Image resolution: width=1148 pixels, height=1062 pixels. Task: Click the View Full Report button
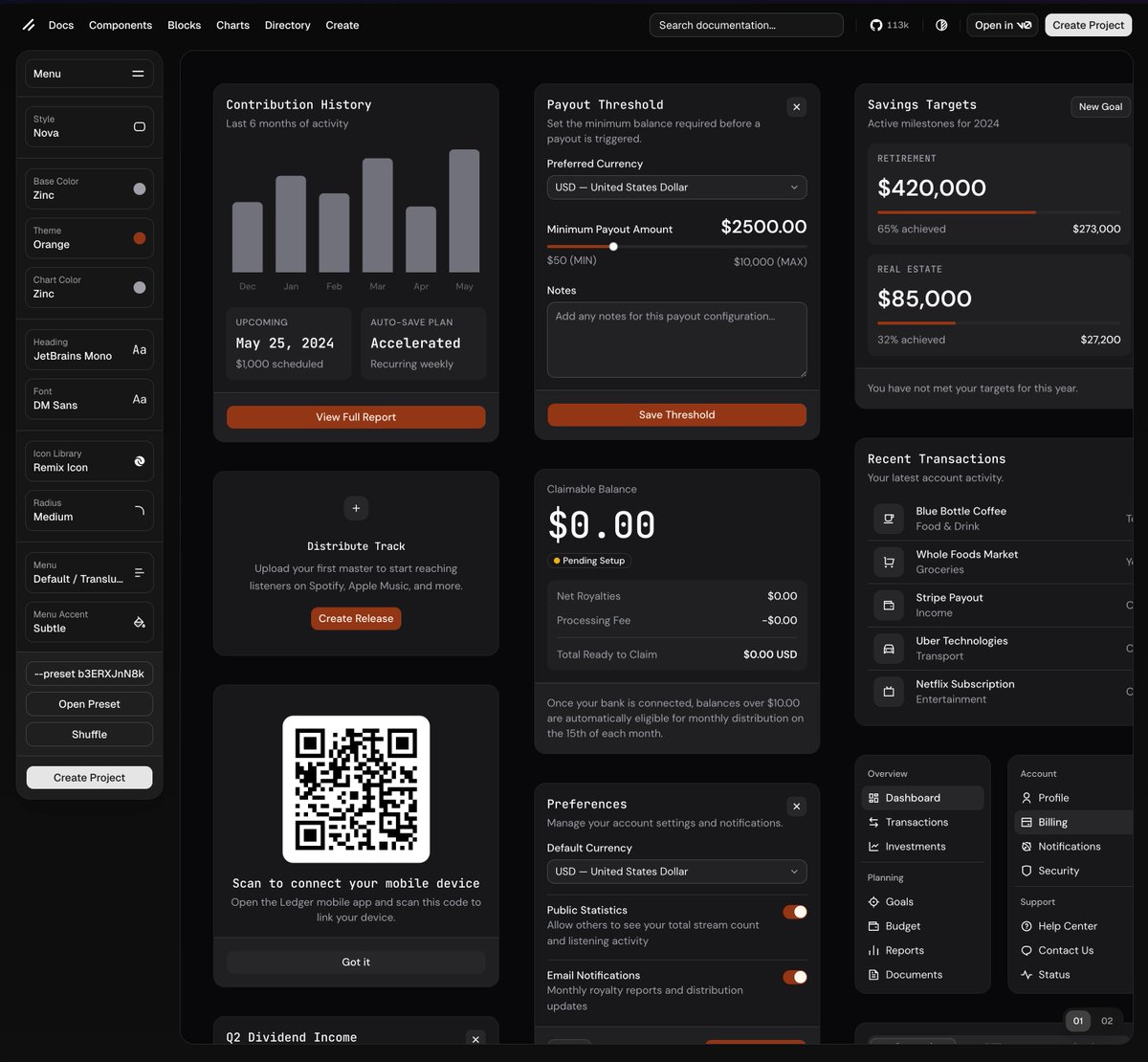click(x=356, y=417)
